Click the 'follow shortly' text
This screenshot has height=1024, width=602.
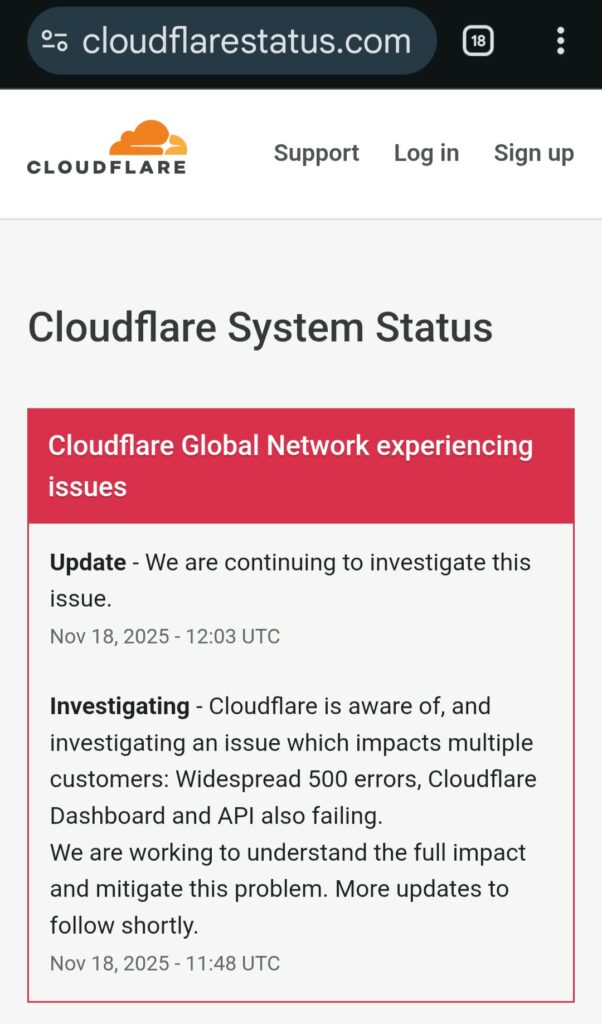point(124,926)
